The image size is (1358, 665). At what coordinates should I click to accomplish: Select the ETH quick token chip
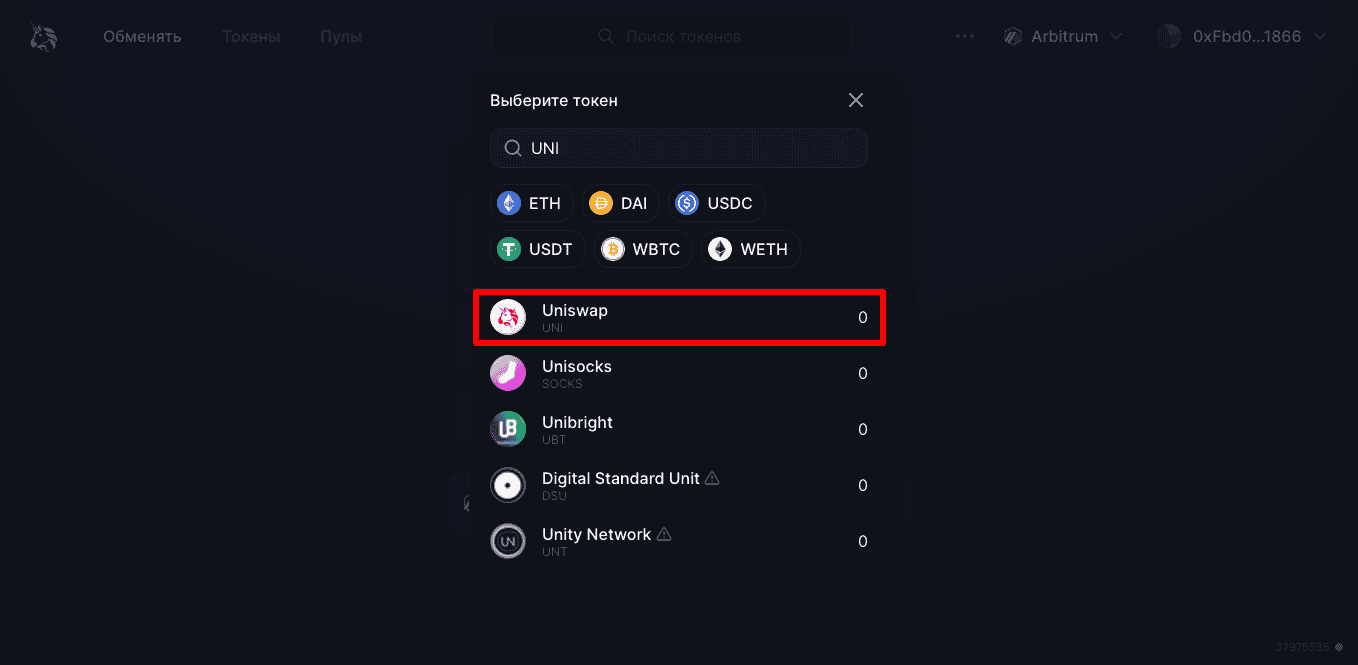[531, 203]
